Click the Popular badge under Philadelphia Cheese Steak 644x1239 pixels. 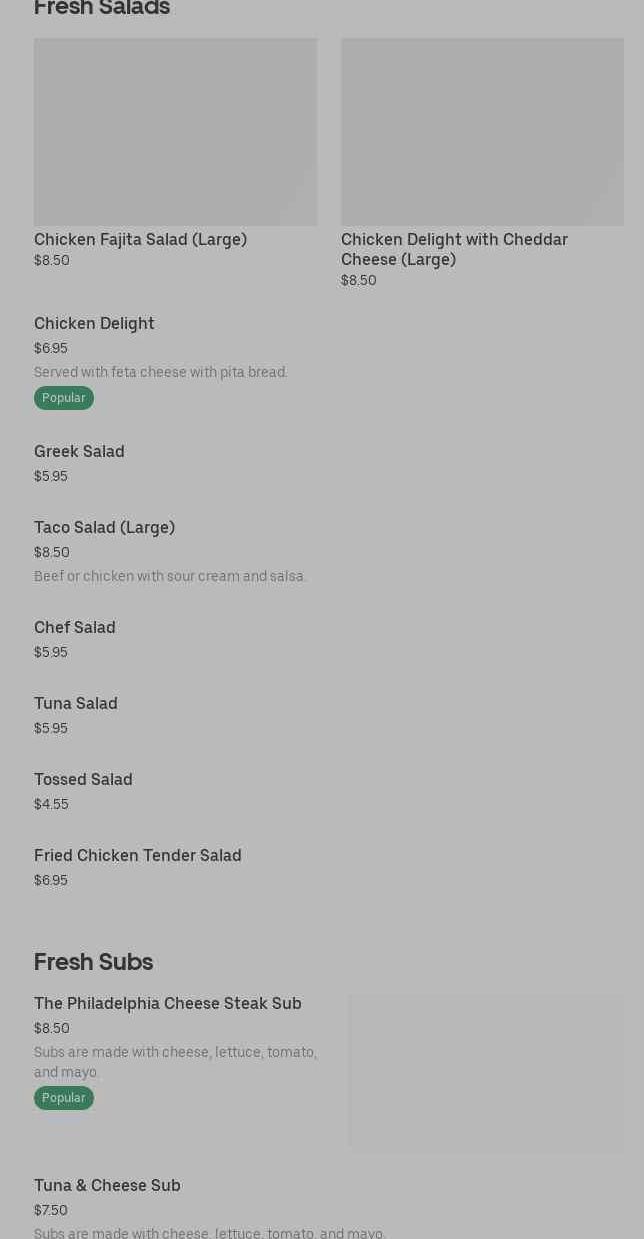(x=64, y=1098)
